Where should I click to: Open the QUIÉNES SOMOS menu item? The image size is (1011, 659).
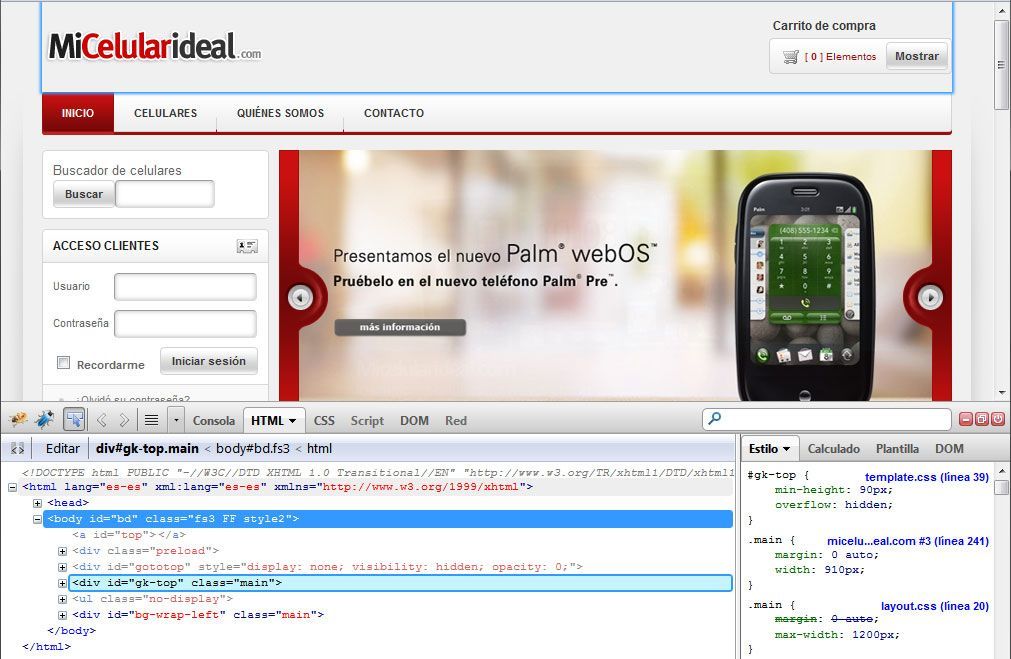(x=280, y=113)
